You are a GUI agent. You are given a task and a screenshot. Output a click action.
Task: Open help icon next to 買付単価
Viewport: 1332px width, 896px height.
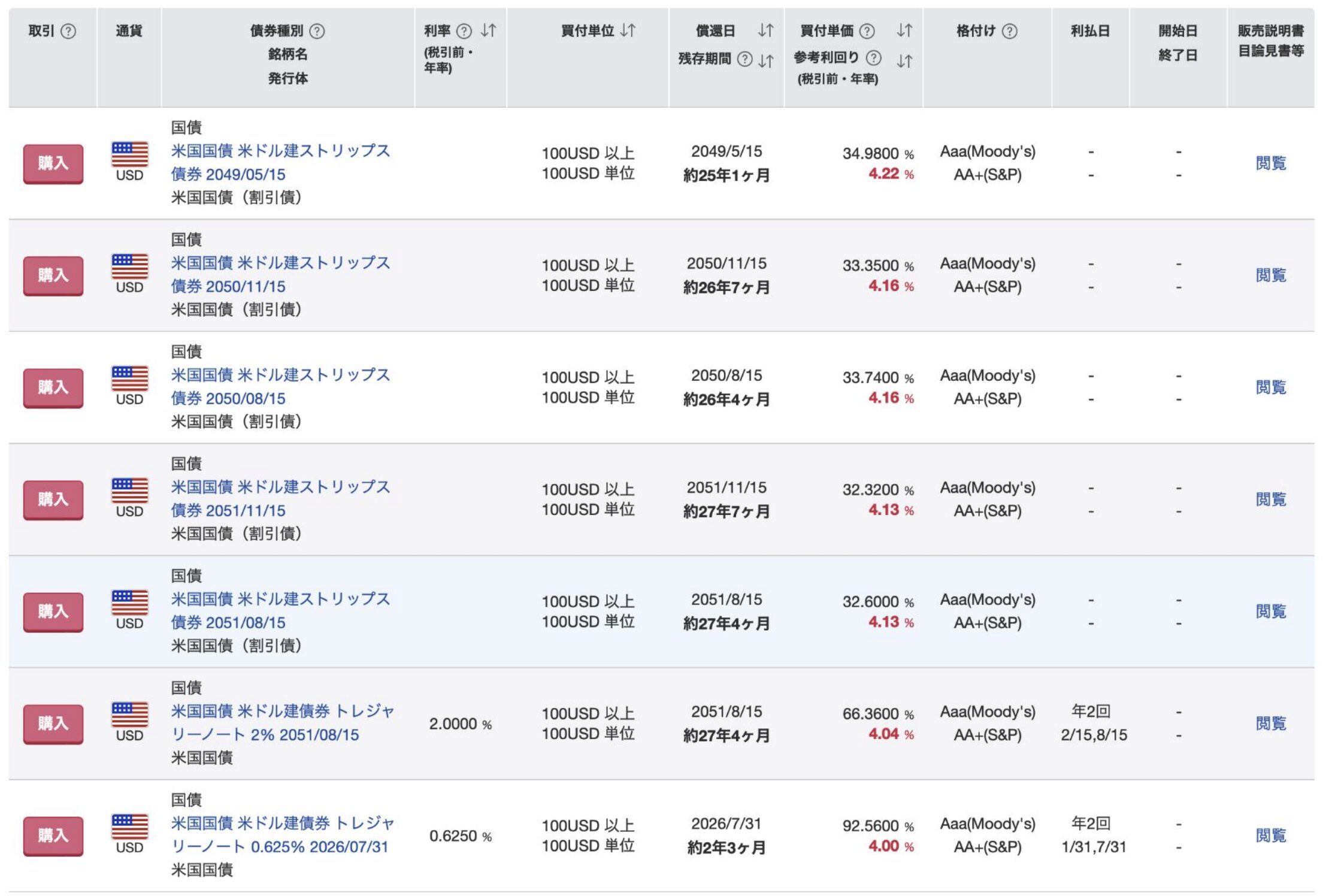coord(867,31)
